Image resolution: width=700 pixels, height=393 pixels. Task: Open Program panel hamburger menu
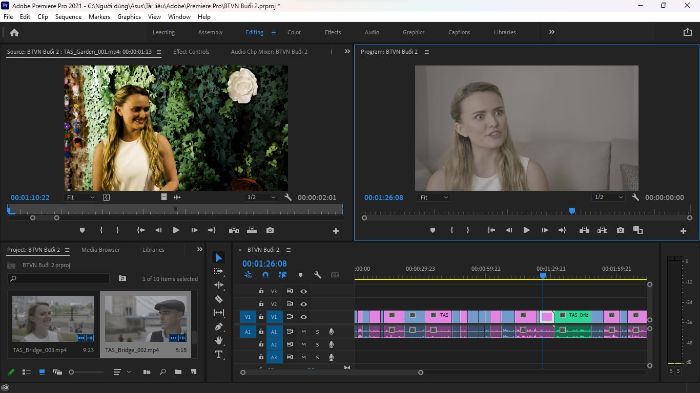click(427, 52)
